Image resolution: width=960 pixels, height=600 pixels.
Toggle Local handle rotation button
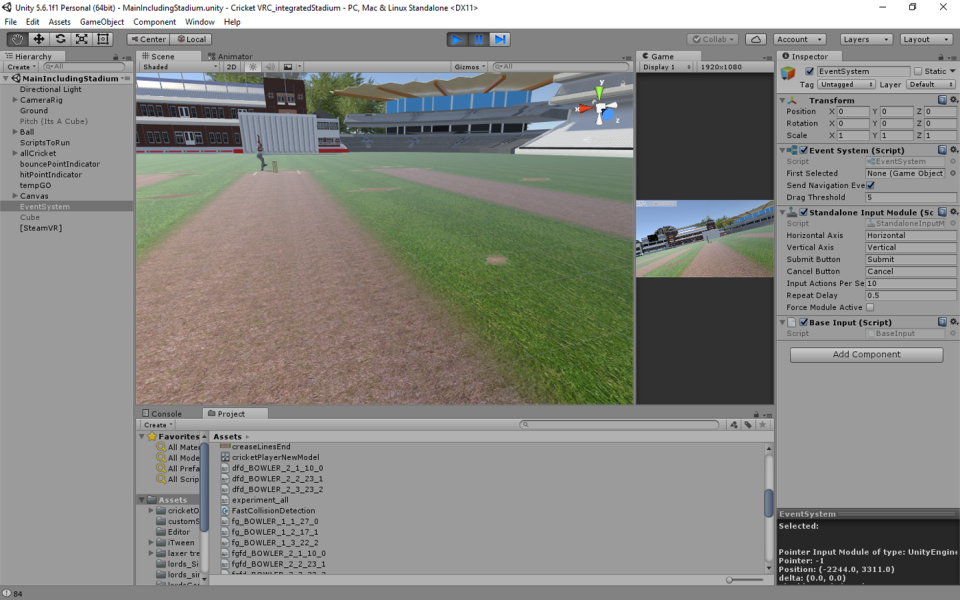[x=191, y=39]
